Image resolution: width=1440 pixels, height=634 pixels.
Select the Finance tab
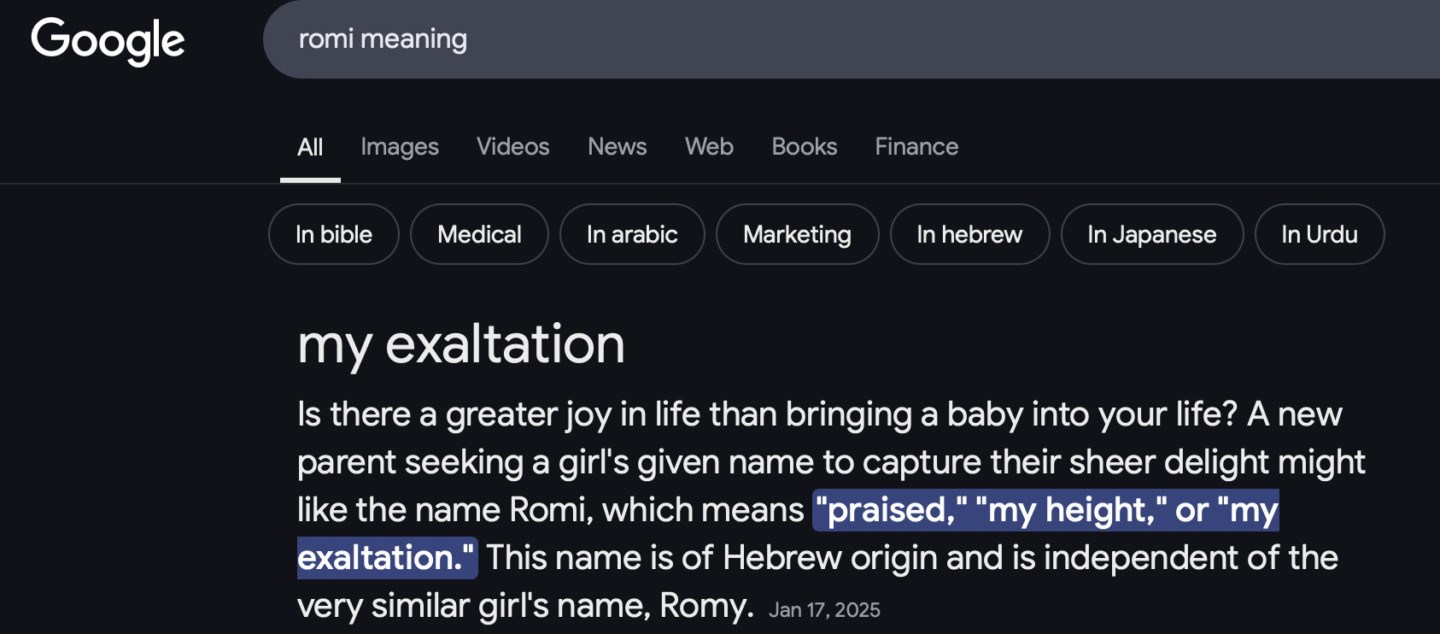pos(916,147)
